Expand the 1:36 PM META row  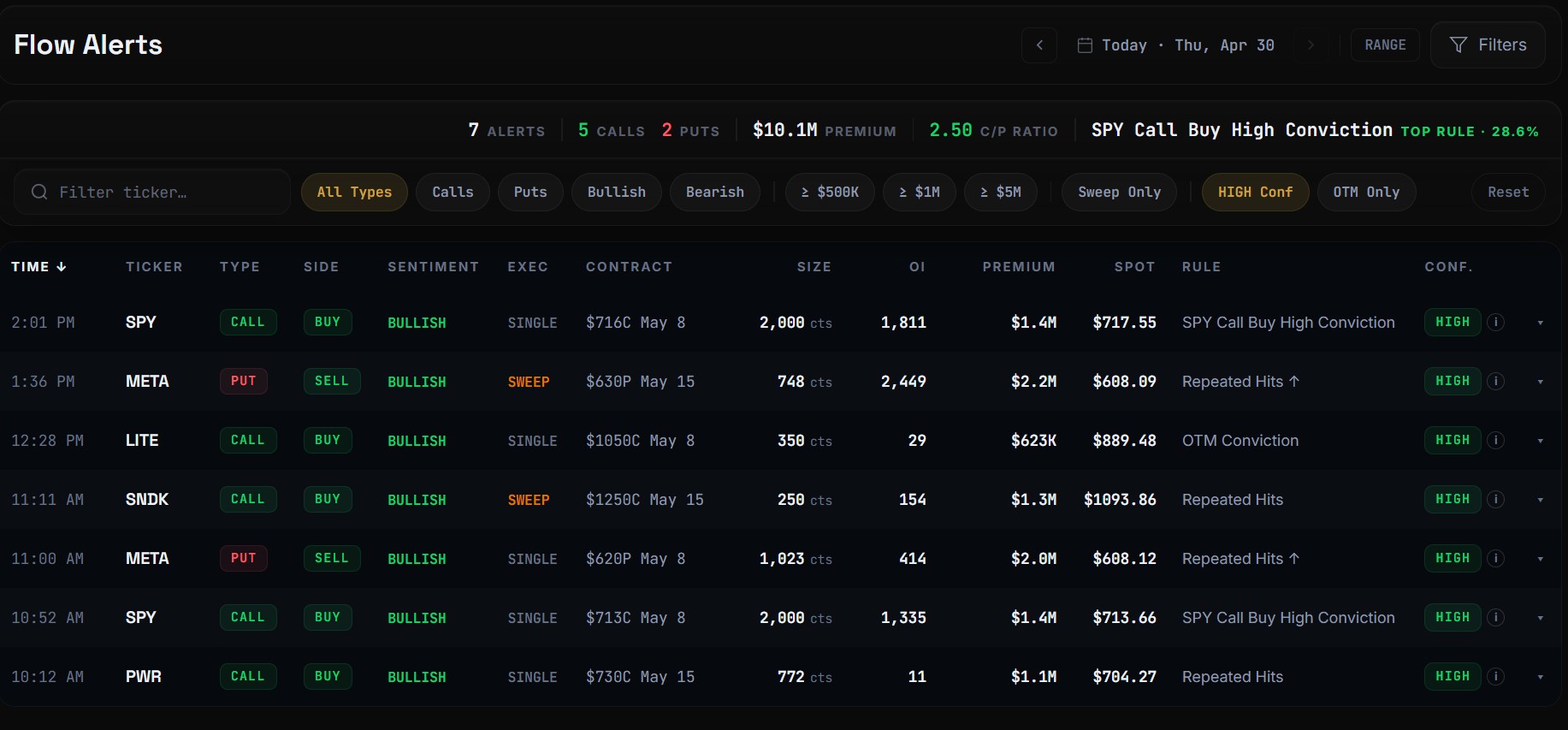pyautogui.click(x=1540, y=382)
